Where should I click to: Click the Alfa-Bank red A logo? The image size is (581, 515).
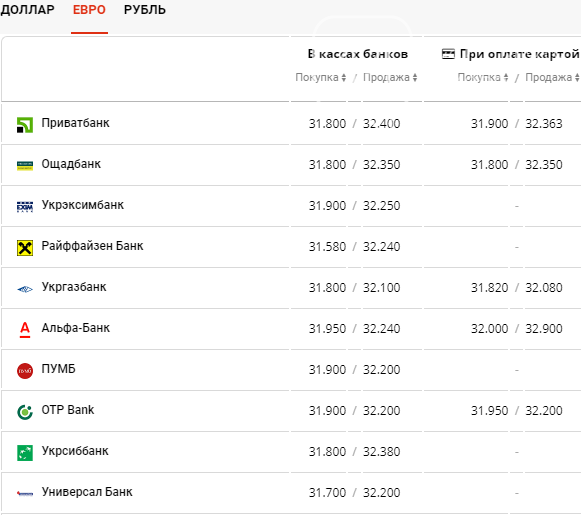[x=25, y=330]
